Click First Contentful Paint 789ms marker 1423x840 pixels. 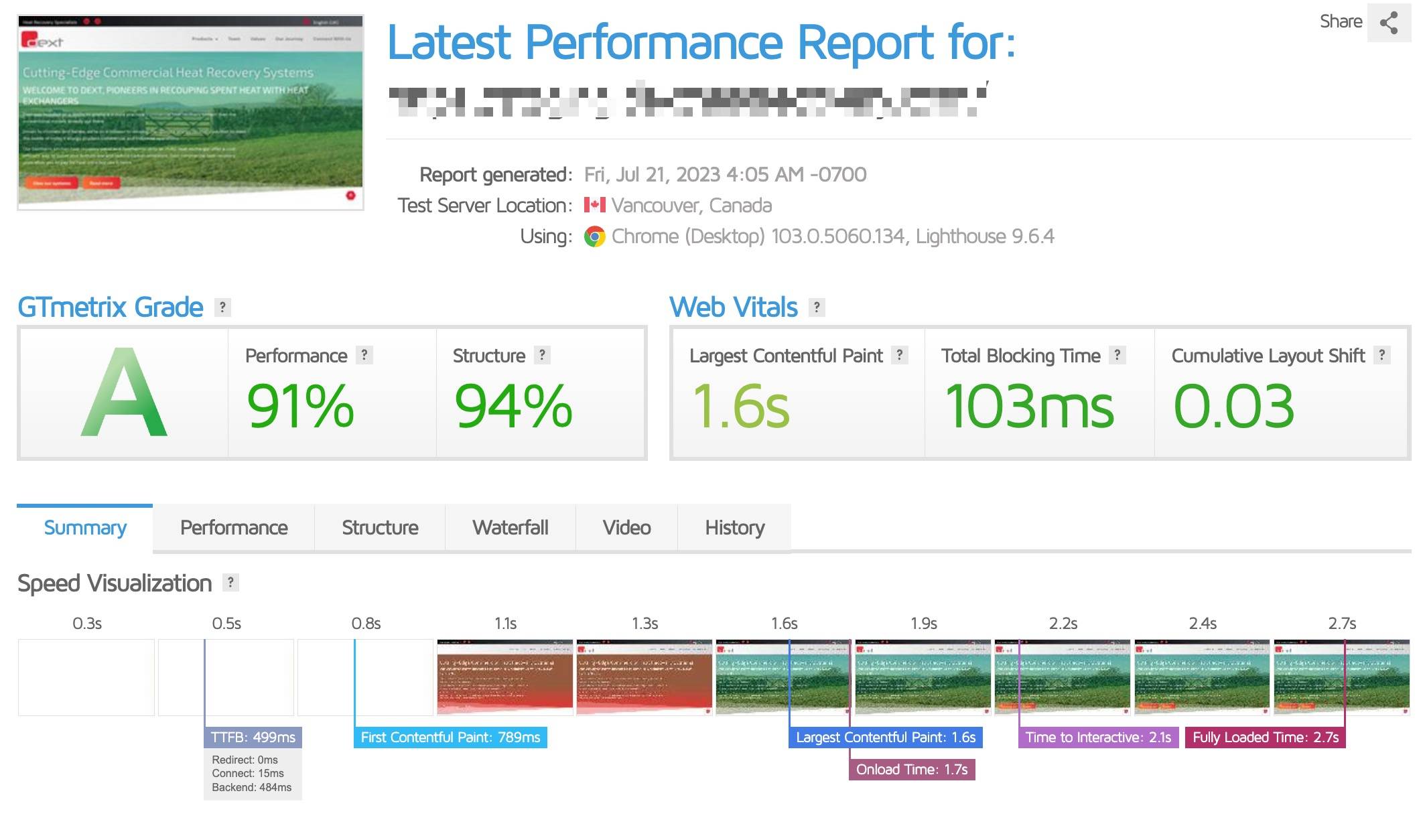click(x=450, y=738)
